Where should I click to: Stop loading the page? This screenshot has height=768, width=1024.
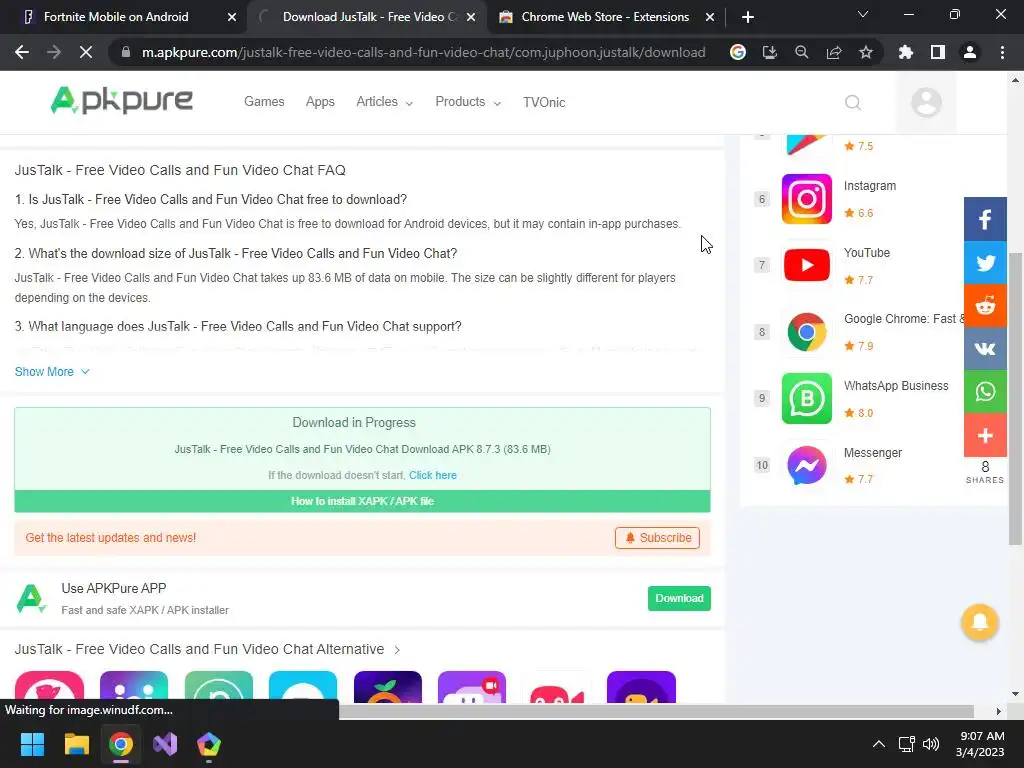86,52
